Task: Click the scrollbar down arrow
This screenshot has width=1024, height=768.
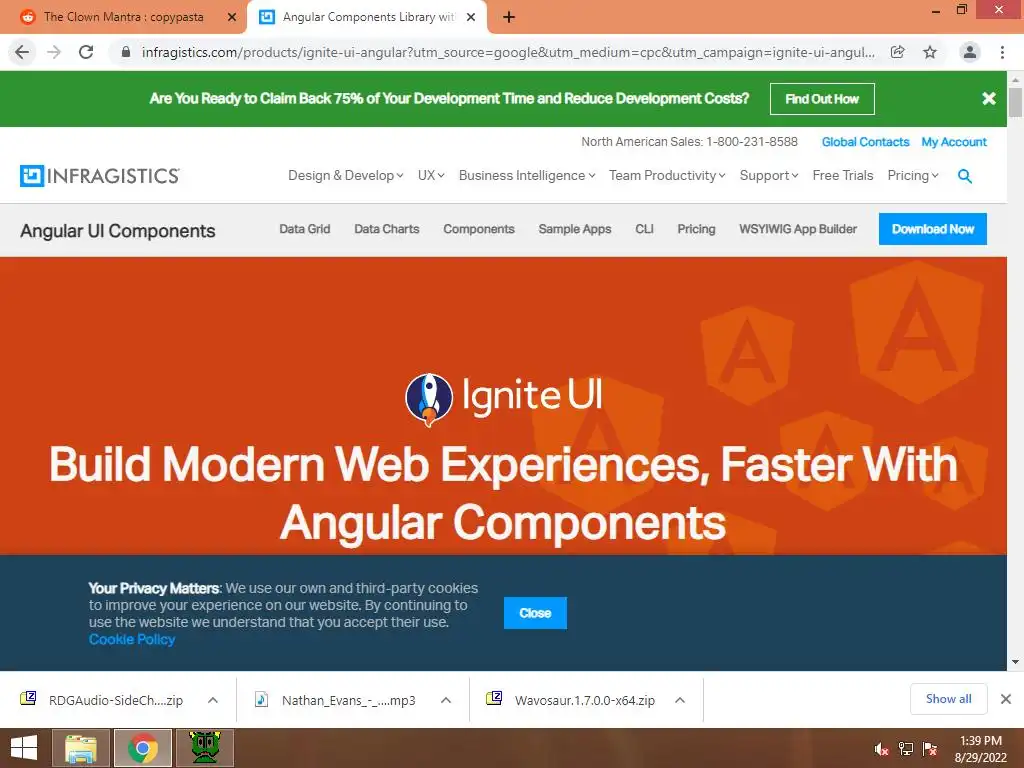Action: tap(1015, 662)
